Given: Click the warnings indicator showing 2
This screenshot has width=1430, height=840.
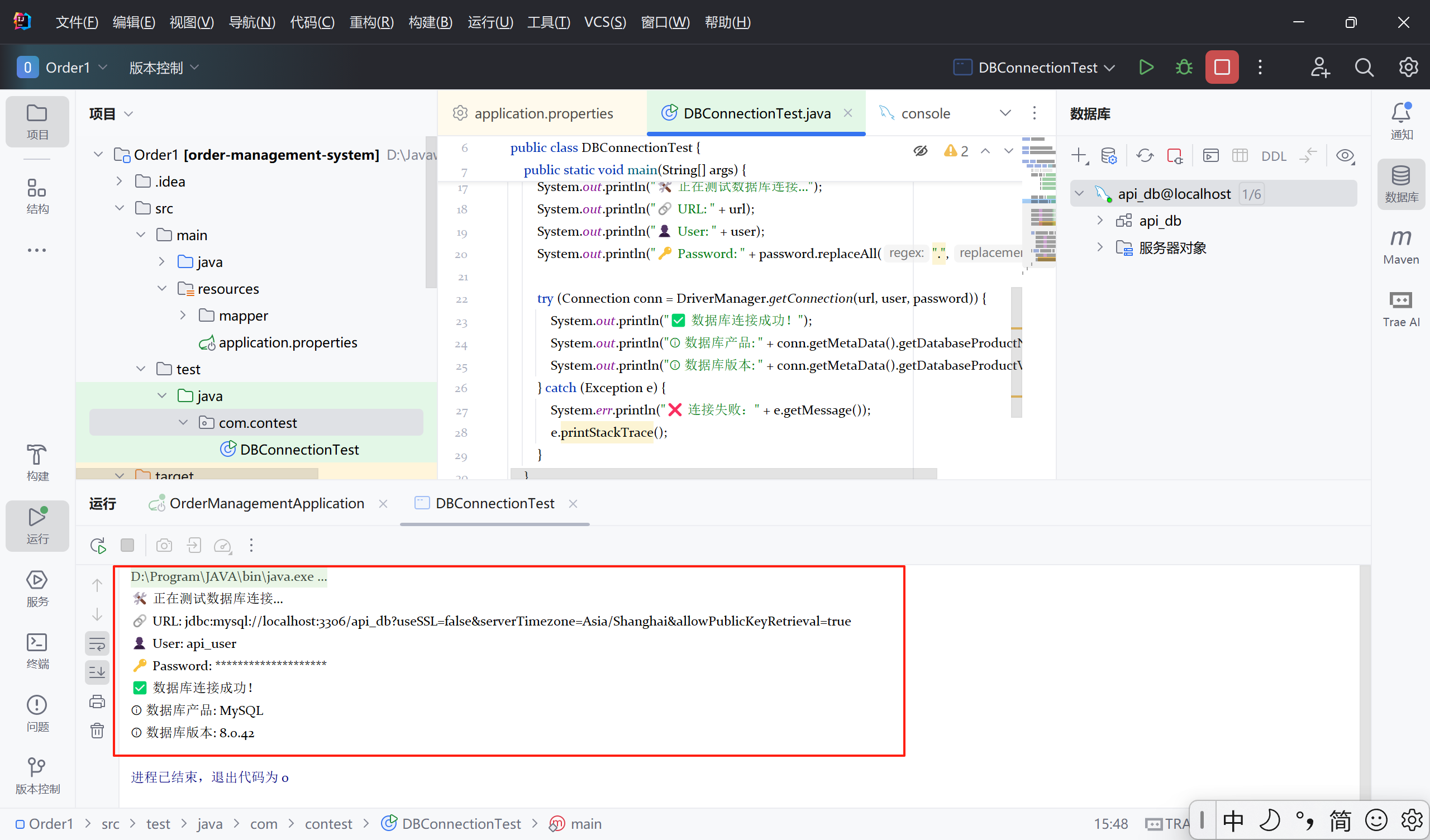Looking at the screenshot, I should point(956,151).
